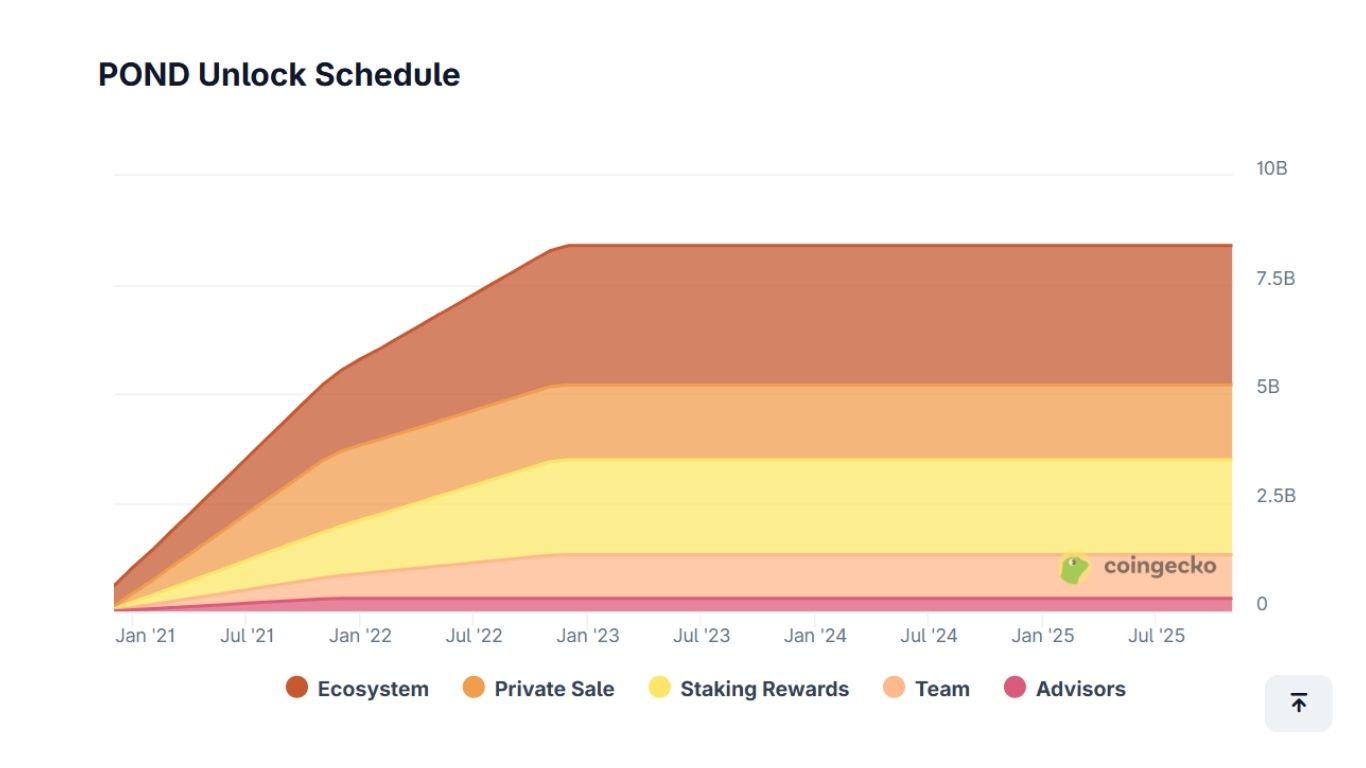Click the 10B y-axis label
Image resolution: width=1366 pixels, height=768 pixels.
(1272, 168)
